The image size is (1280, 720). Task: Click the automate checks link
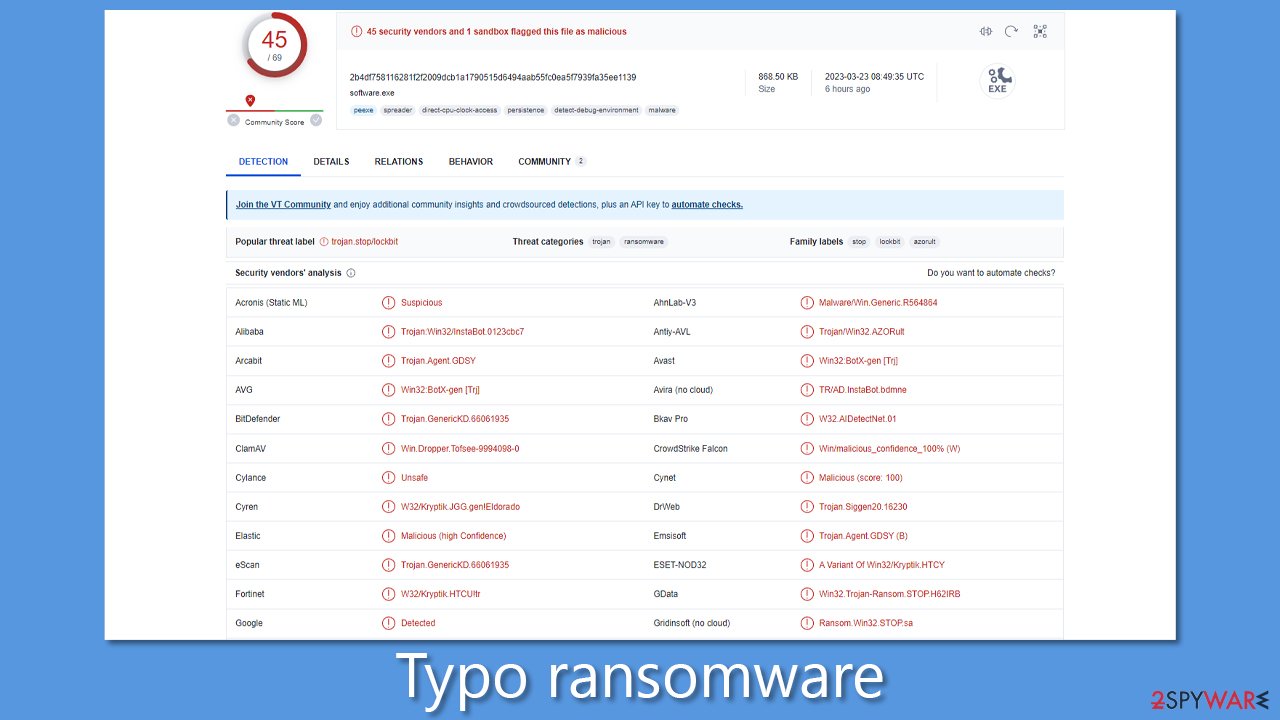[x=707, y=204]
